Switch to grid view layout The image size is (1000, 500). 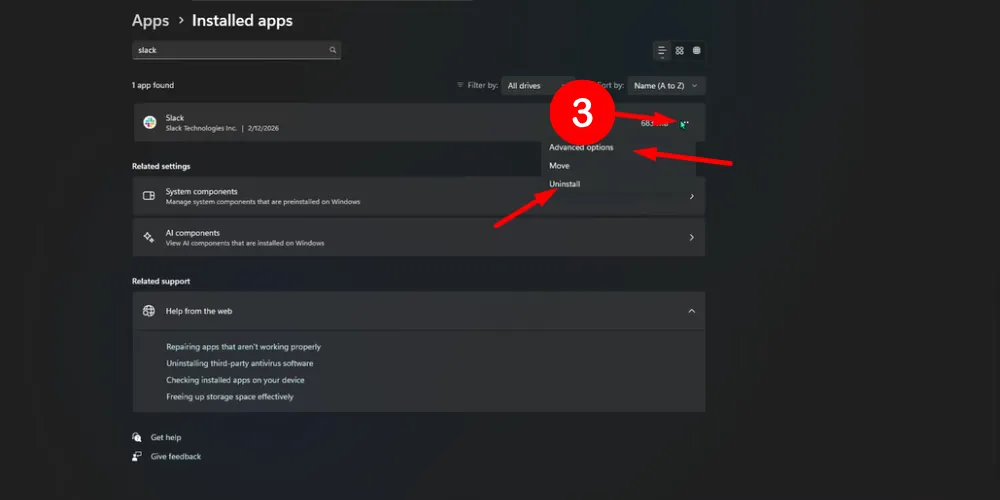click(680, 50)
